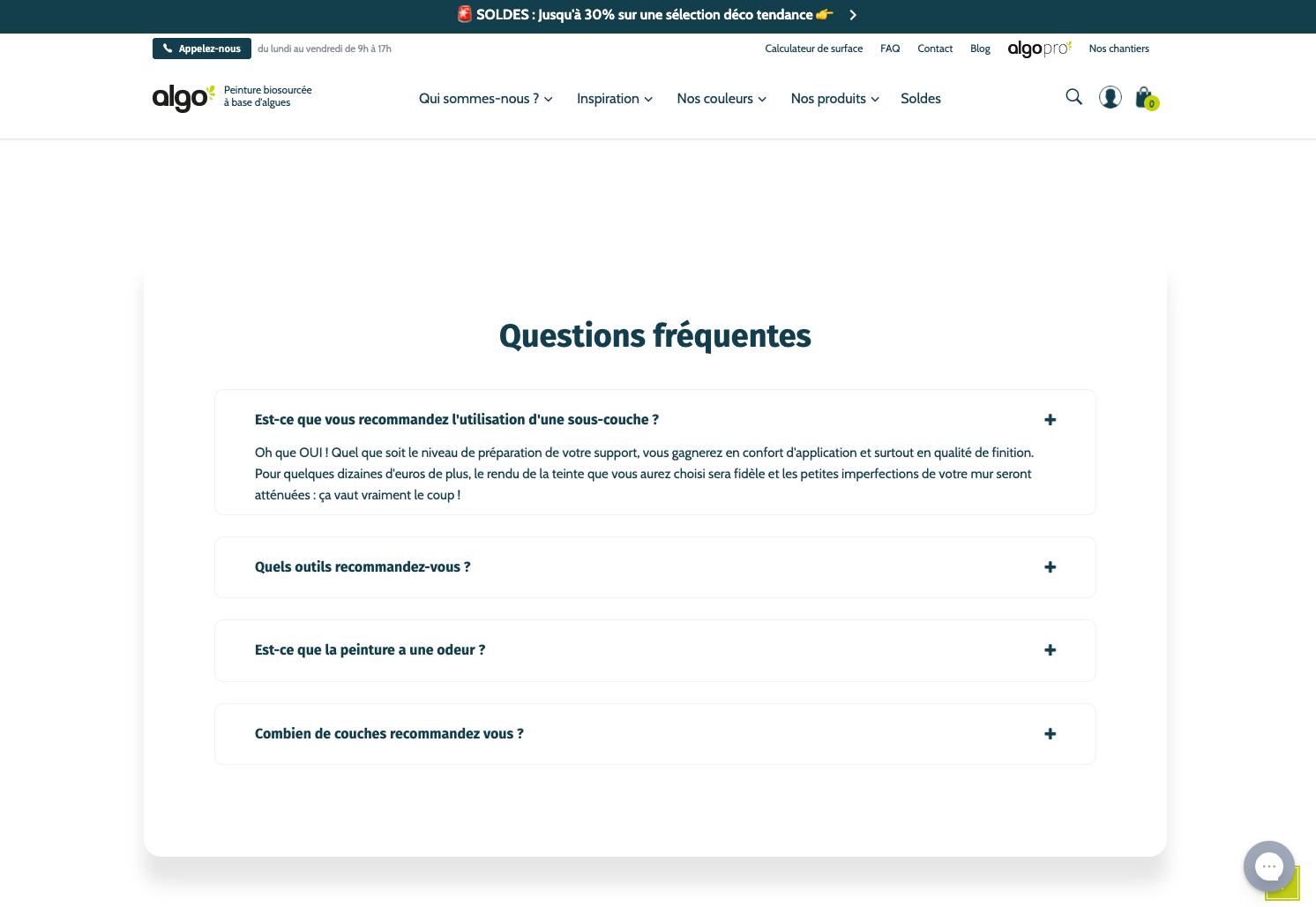The height and width of the screenshot is (907, 1316).
Task: Open the user account icon
Action: 1110,97
